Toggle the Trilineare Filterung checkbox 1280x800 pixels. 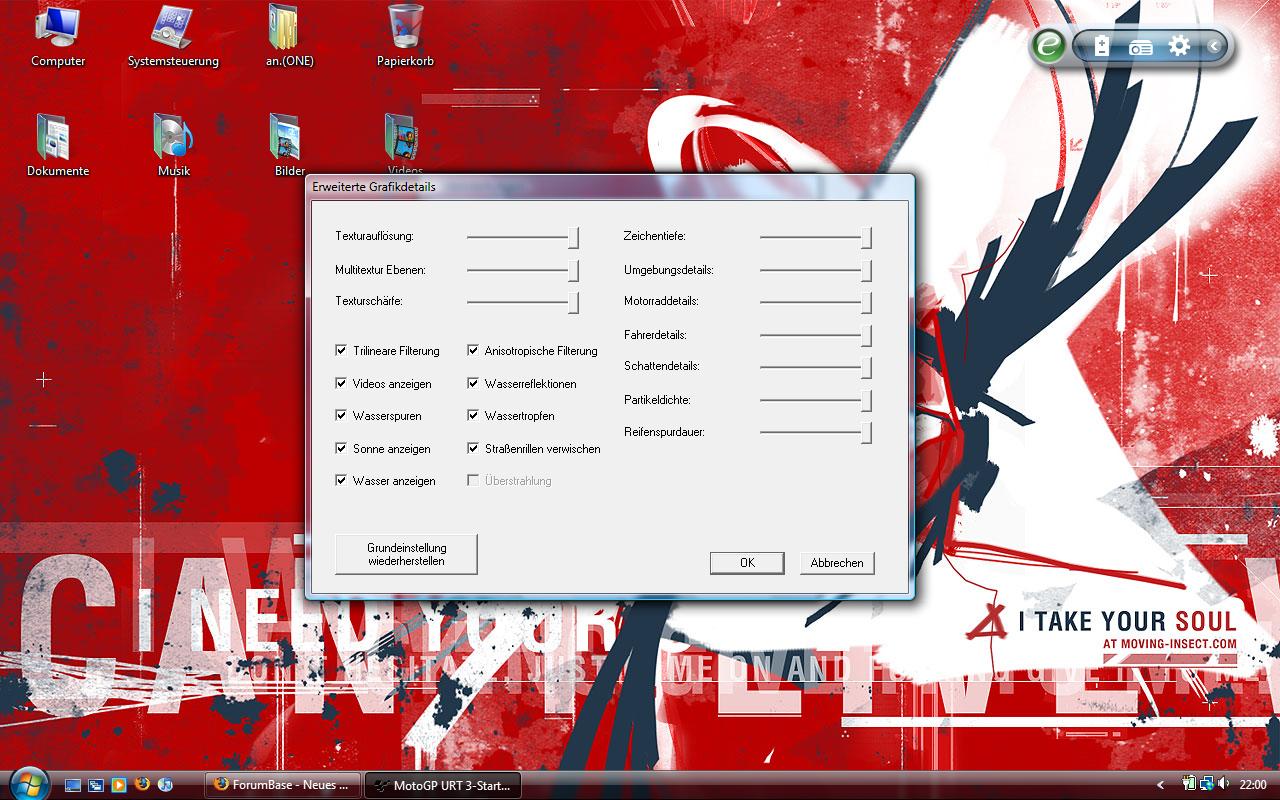pyautogui.click(x=341, y=351)
